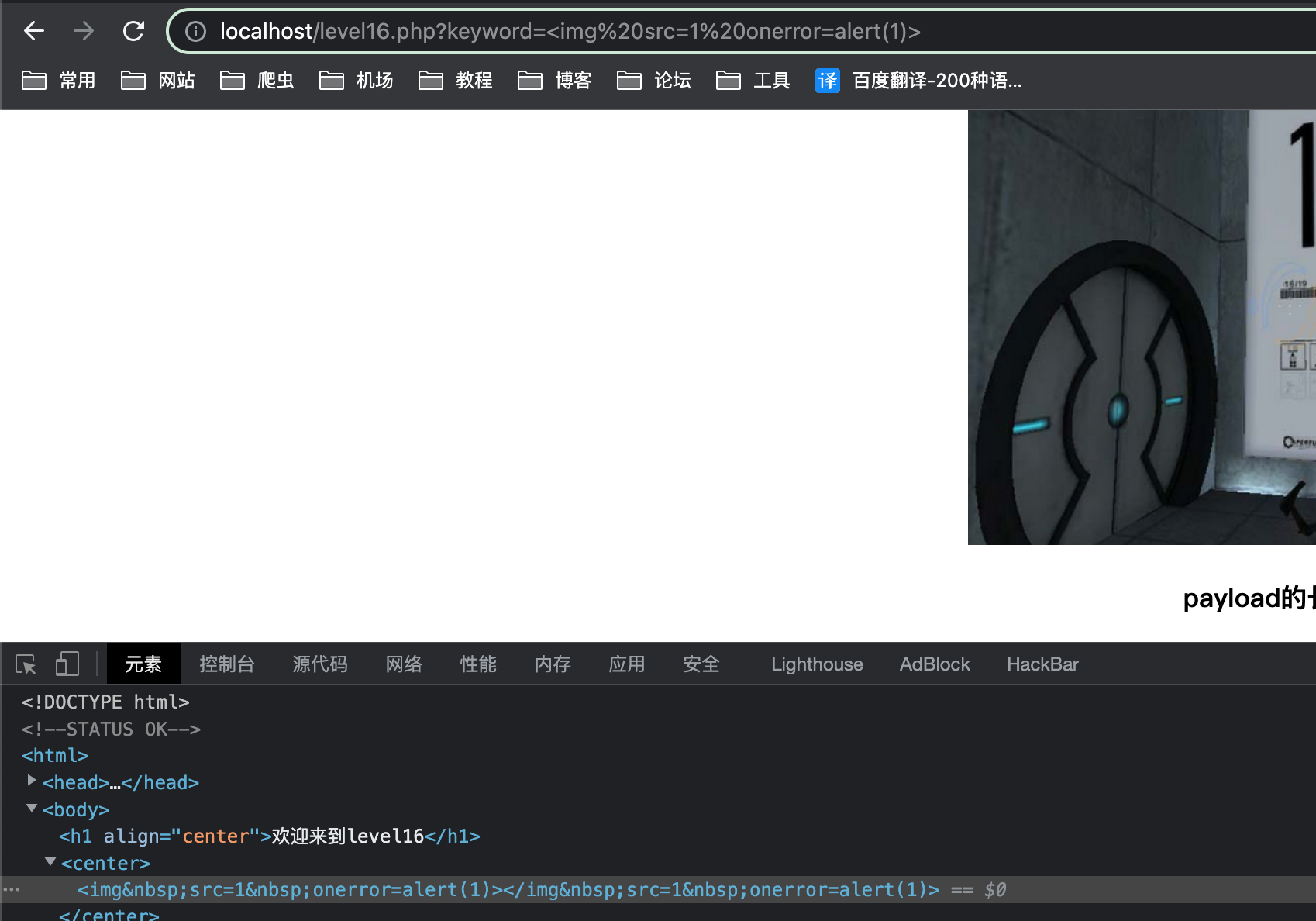Reload the level16 page
Screen dimensions: 1316x921
pyautogui.click(x=133, y=31)
